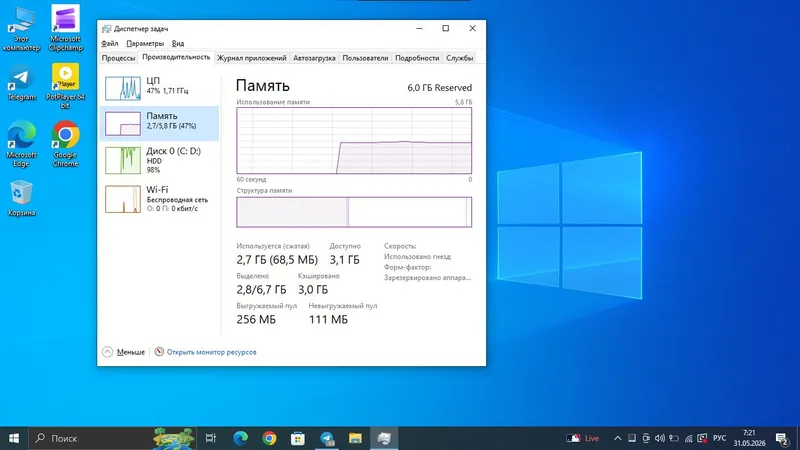Click the memory usage graph
800x450 pixels.
(354, 140)
